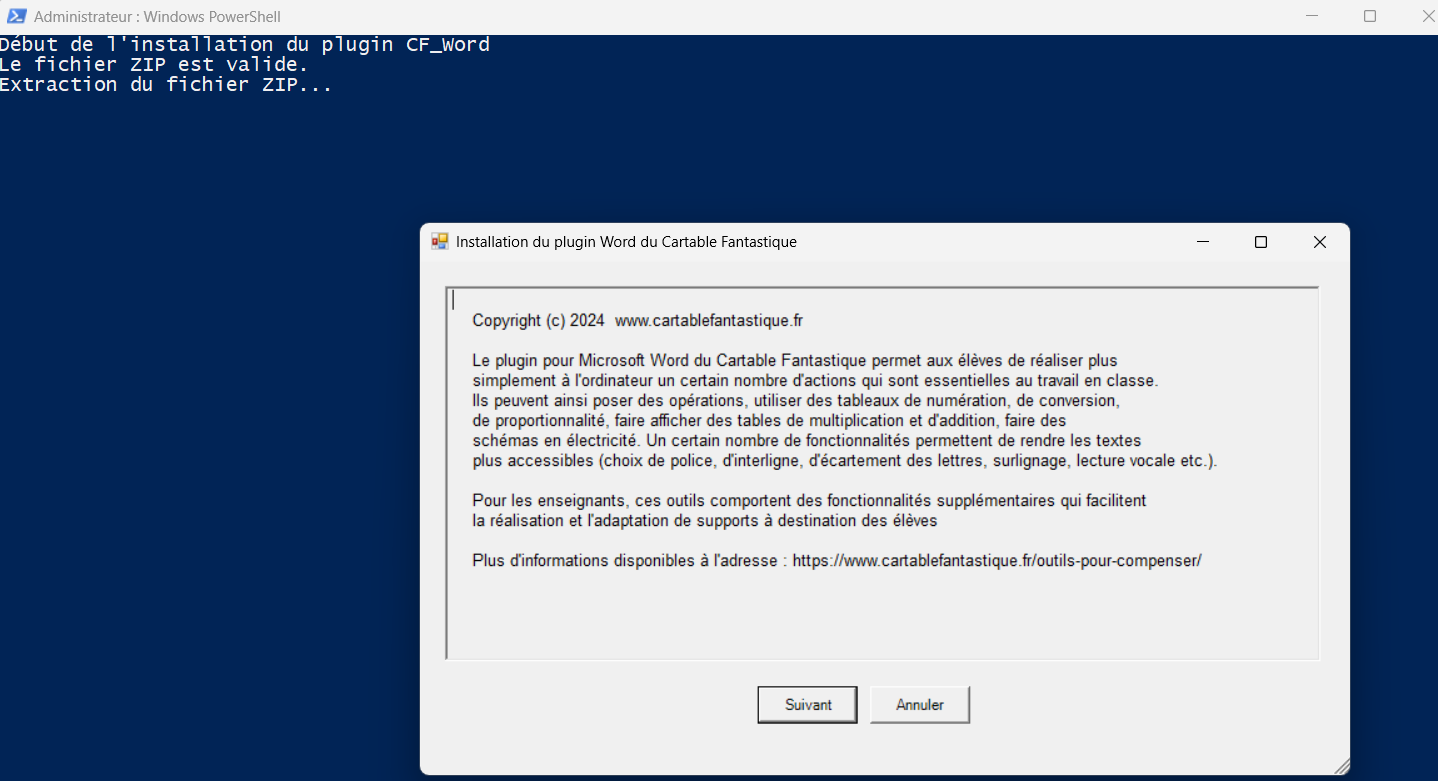Click the line starting "Le plugin pour Microsoft Word"
This screenshot has width=1438, height=781.
(795, 361)
